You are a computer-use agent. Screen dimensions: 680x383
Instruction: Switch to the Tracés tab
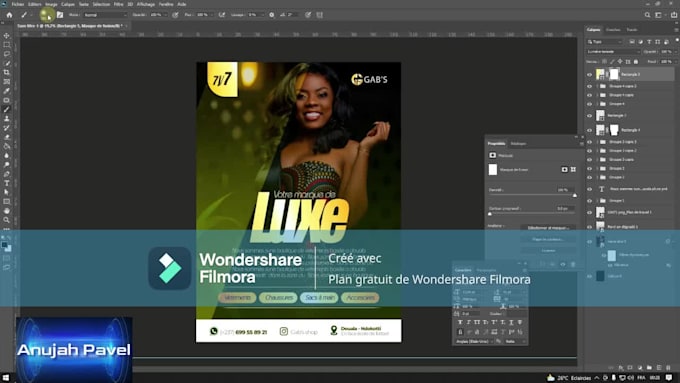point(632,30)
